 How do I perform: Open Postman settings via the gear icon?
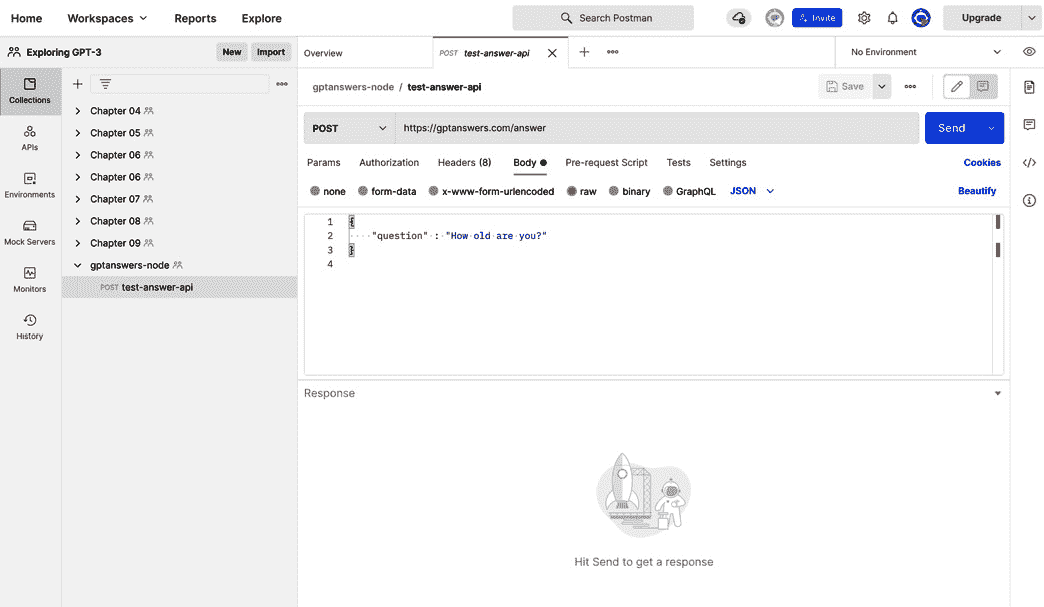(x=864, y=17)
